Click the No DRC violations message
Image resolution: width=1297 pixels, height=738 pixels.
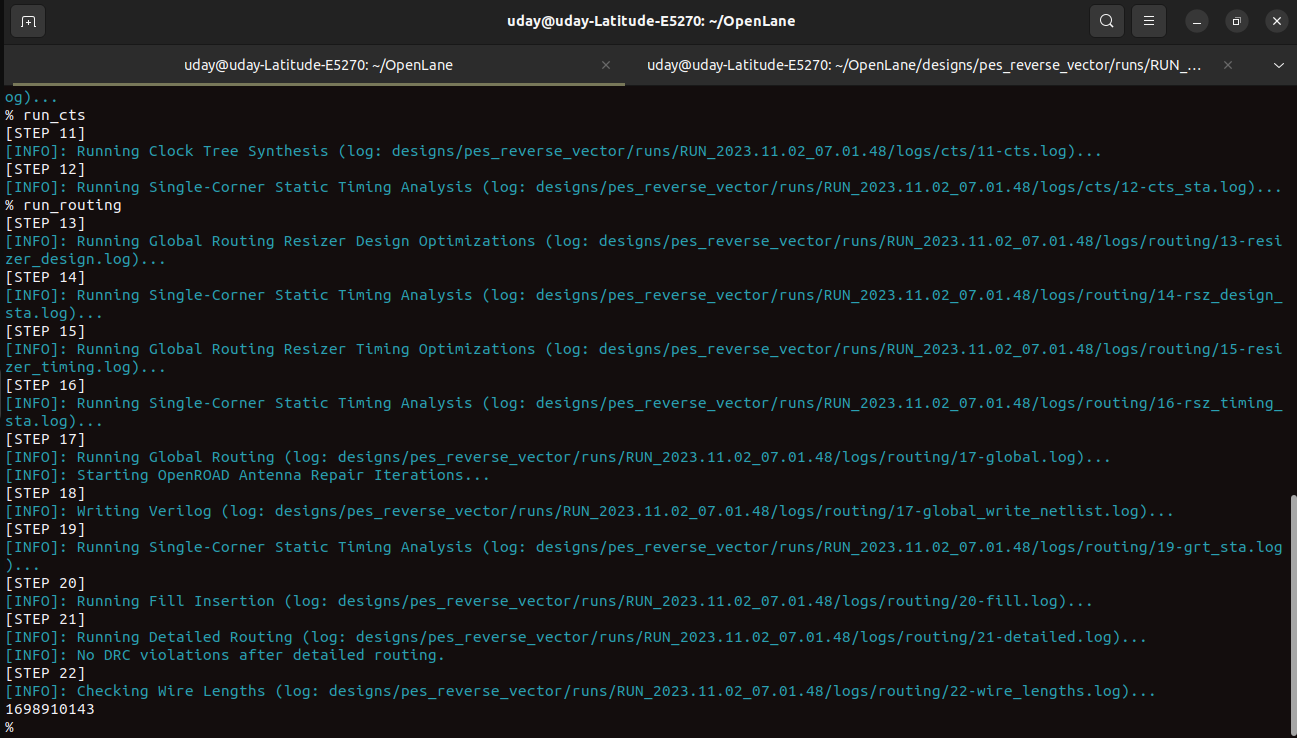(225, 654)
